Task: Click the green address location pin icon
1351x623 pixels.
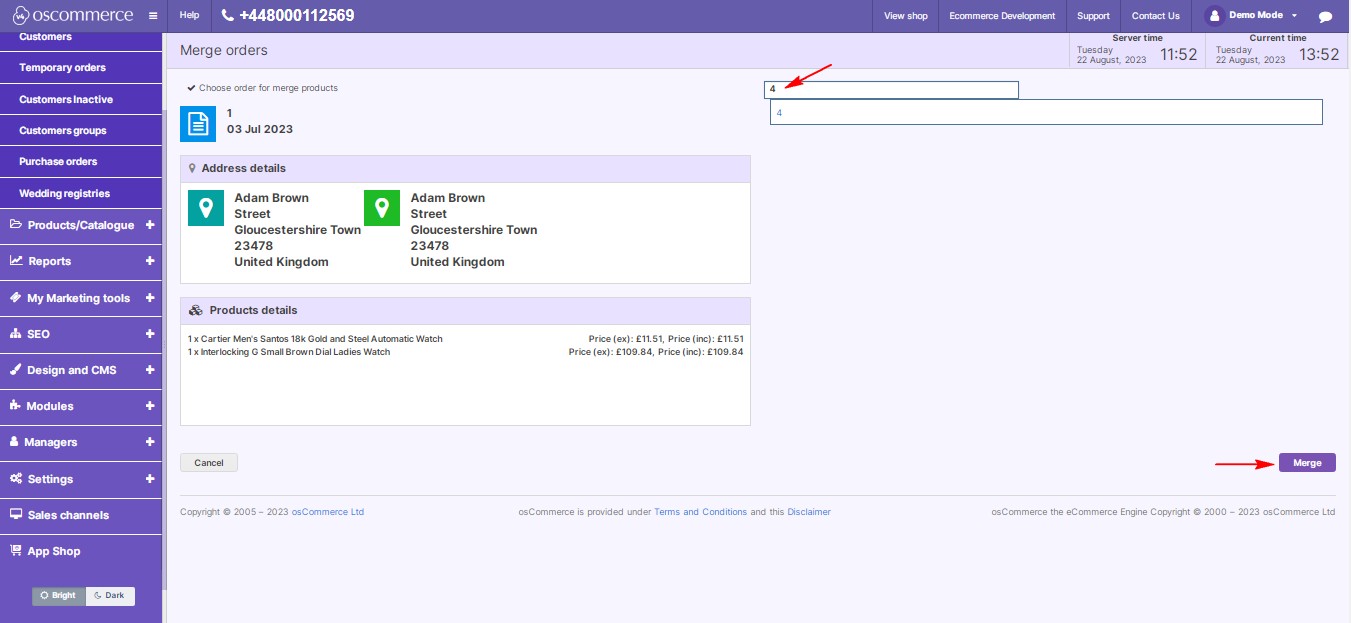Action: coord(382,208)
